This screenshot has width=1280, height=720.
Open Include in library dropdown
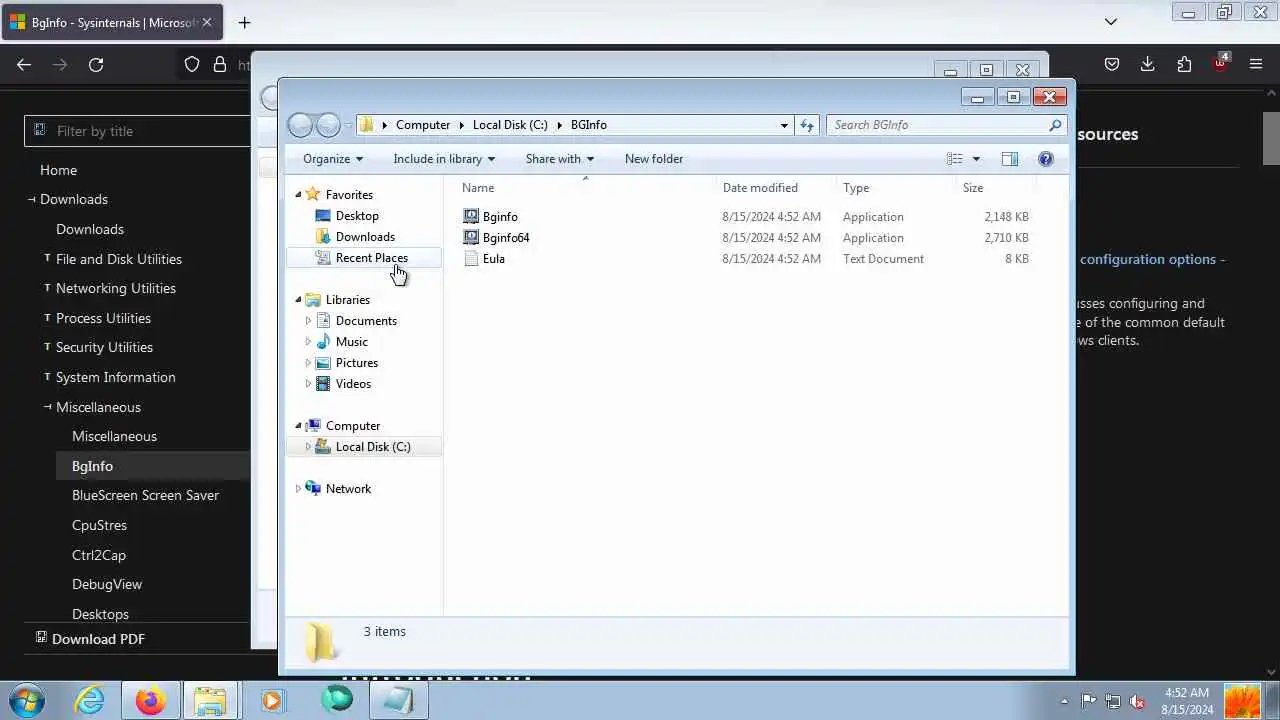[444, 159]
